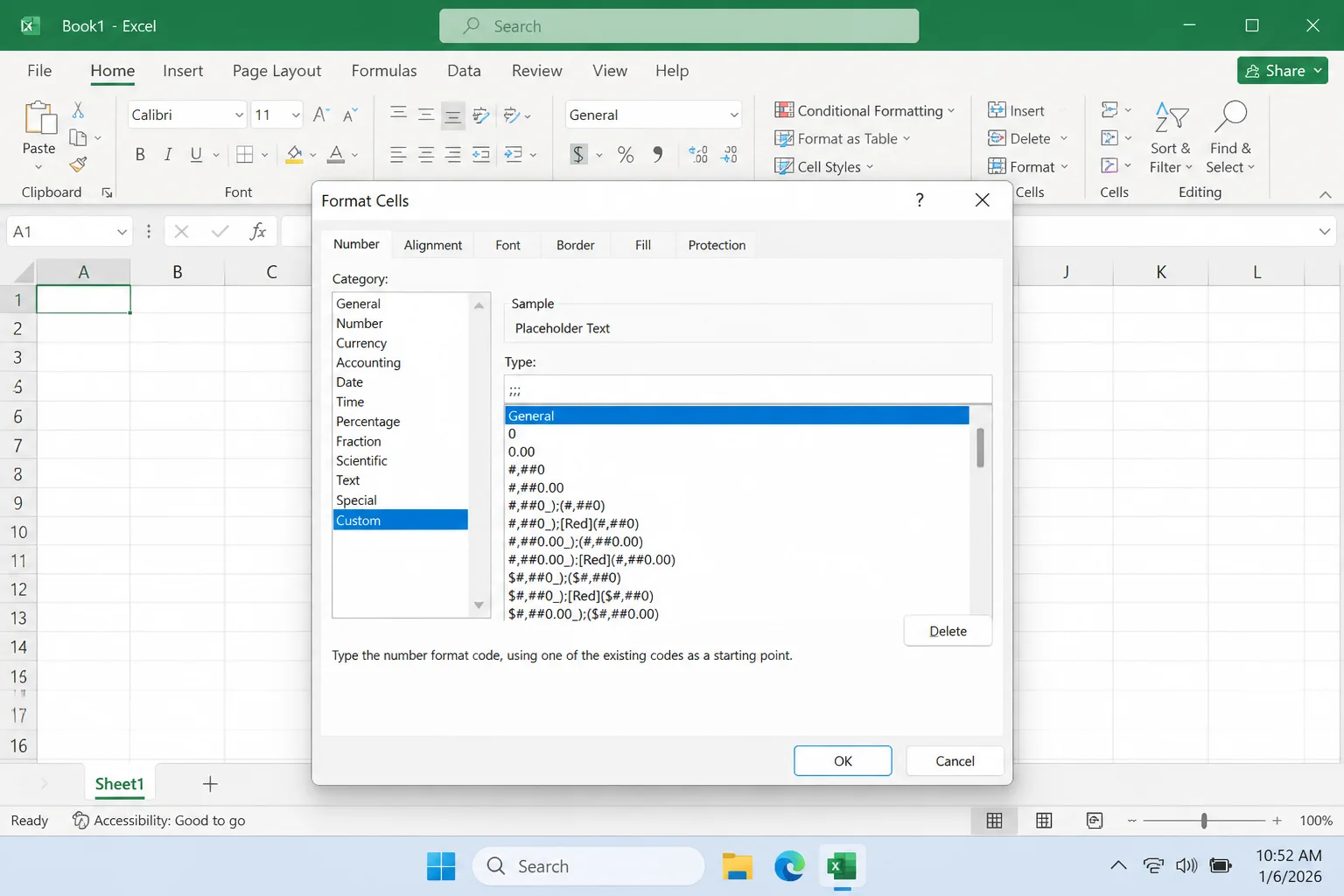
Task: Select the 0.00 format code
Action: click(737, 451)
